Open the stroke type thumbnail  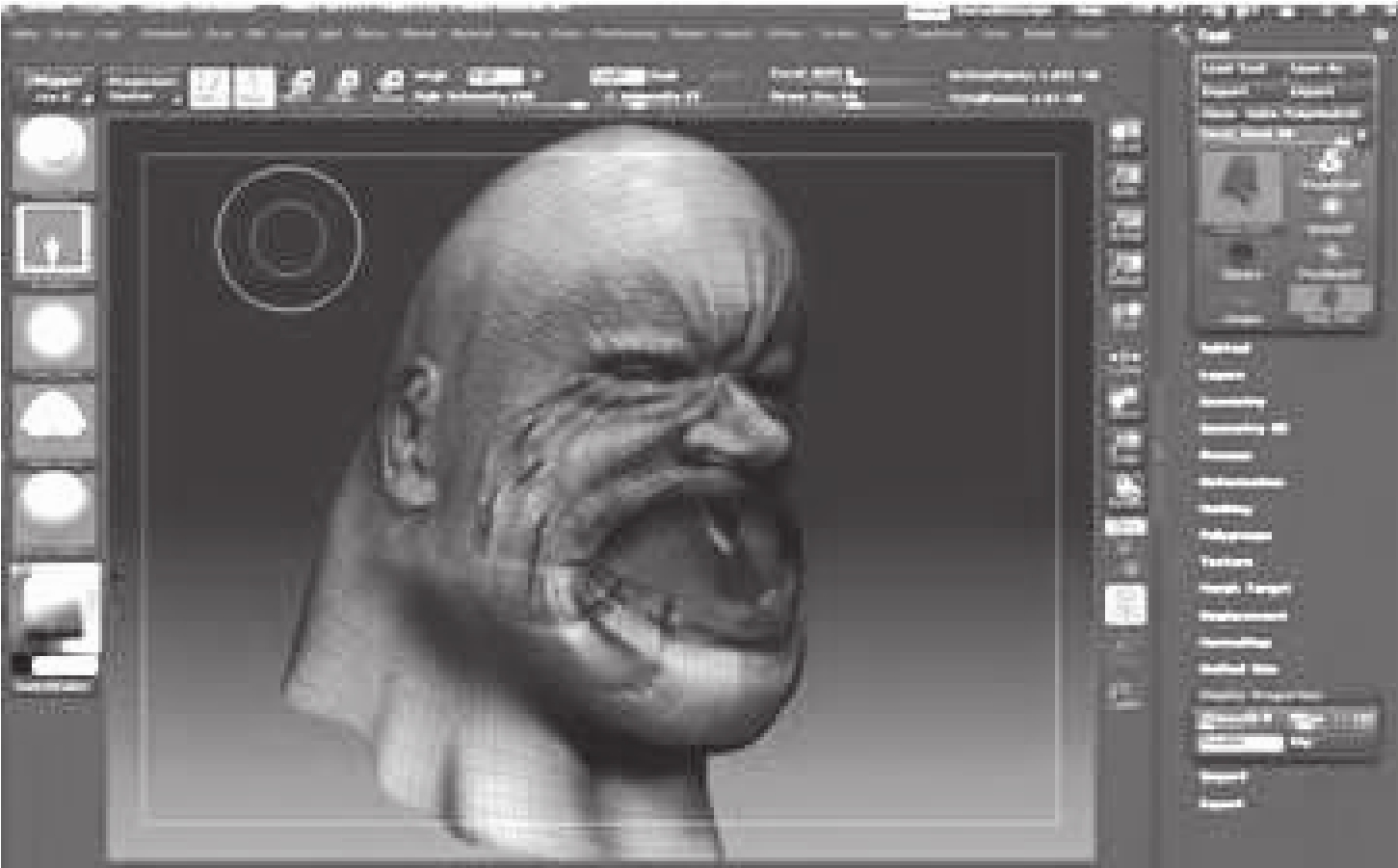(53, 242)
